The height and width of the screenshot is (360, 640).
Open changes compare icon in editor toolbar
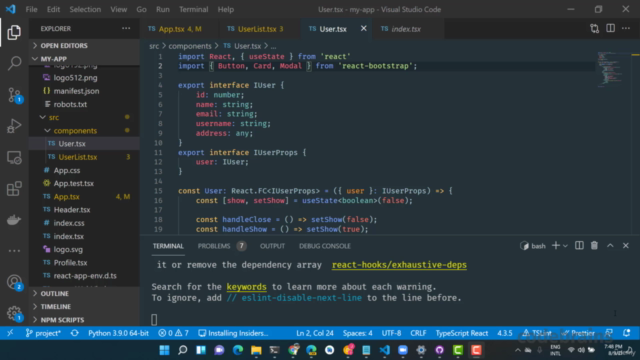tap(595, 29)
